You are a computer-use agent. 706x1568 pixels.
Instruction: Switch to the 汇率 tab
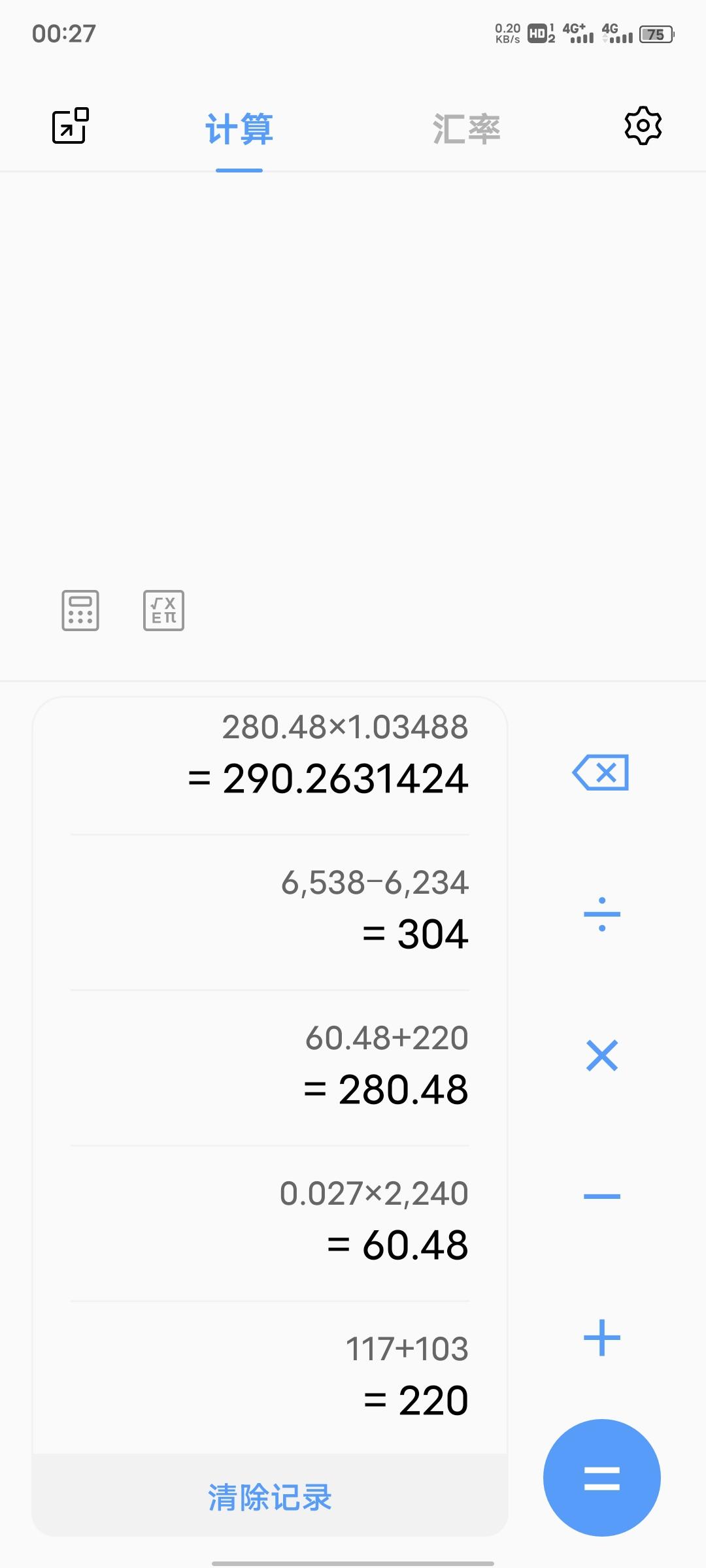[x=466, y=129]
